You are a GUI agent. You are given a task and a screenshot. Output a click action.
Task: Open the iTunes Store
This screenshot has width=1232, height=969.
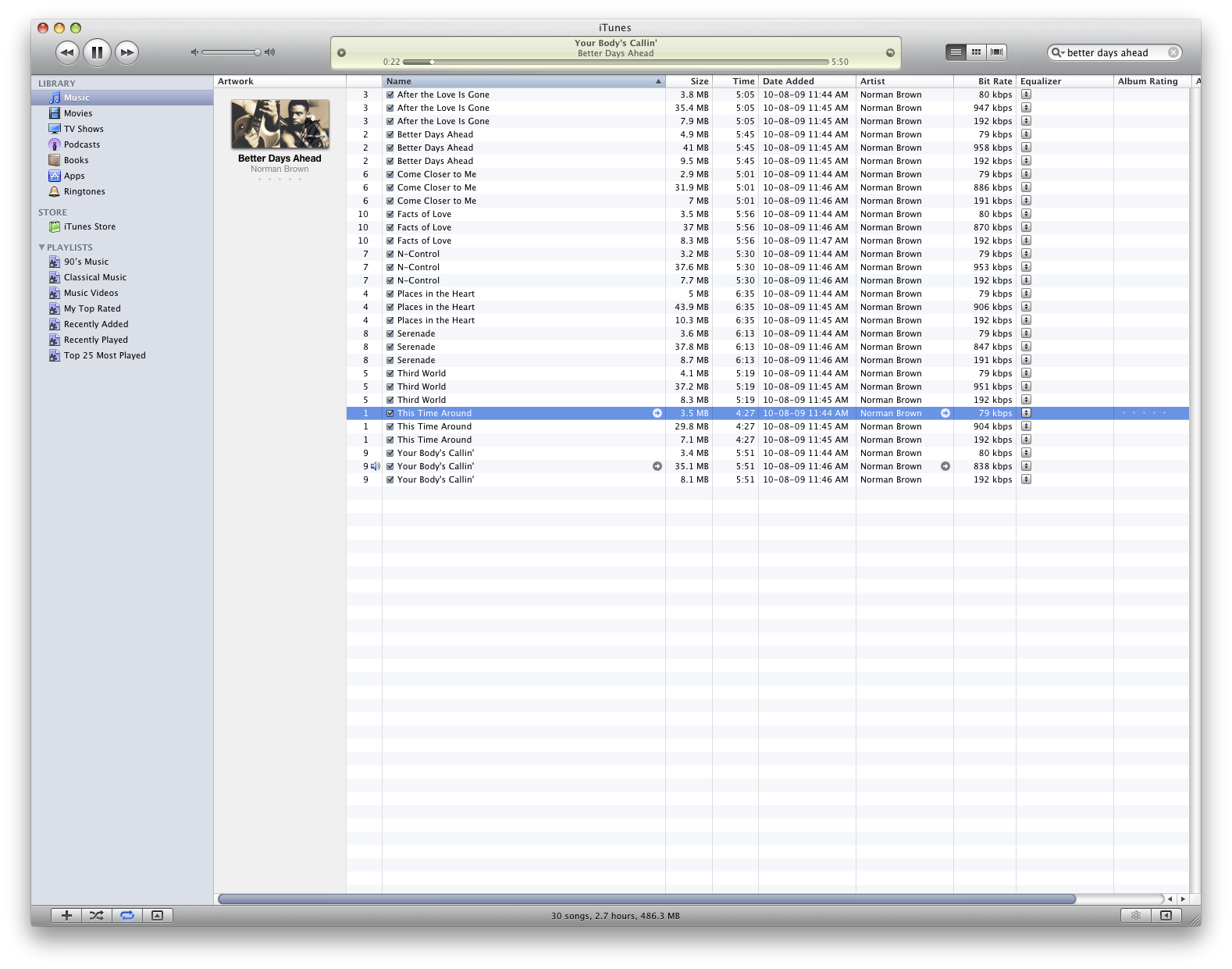click(x=122, y=226)
